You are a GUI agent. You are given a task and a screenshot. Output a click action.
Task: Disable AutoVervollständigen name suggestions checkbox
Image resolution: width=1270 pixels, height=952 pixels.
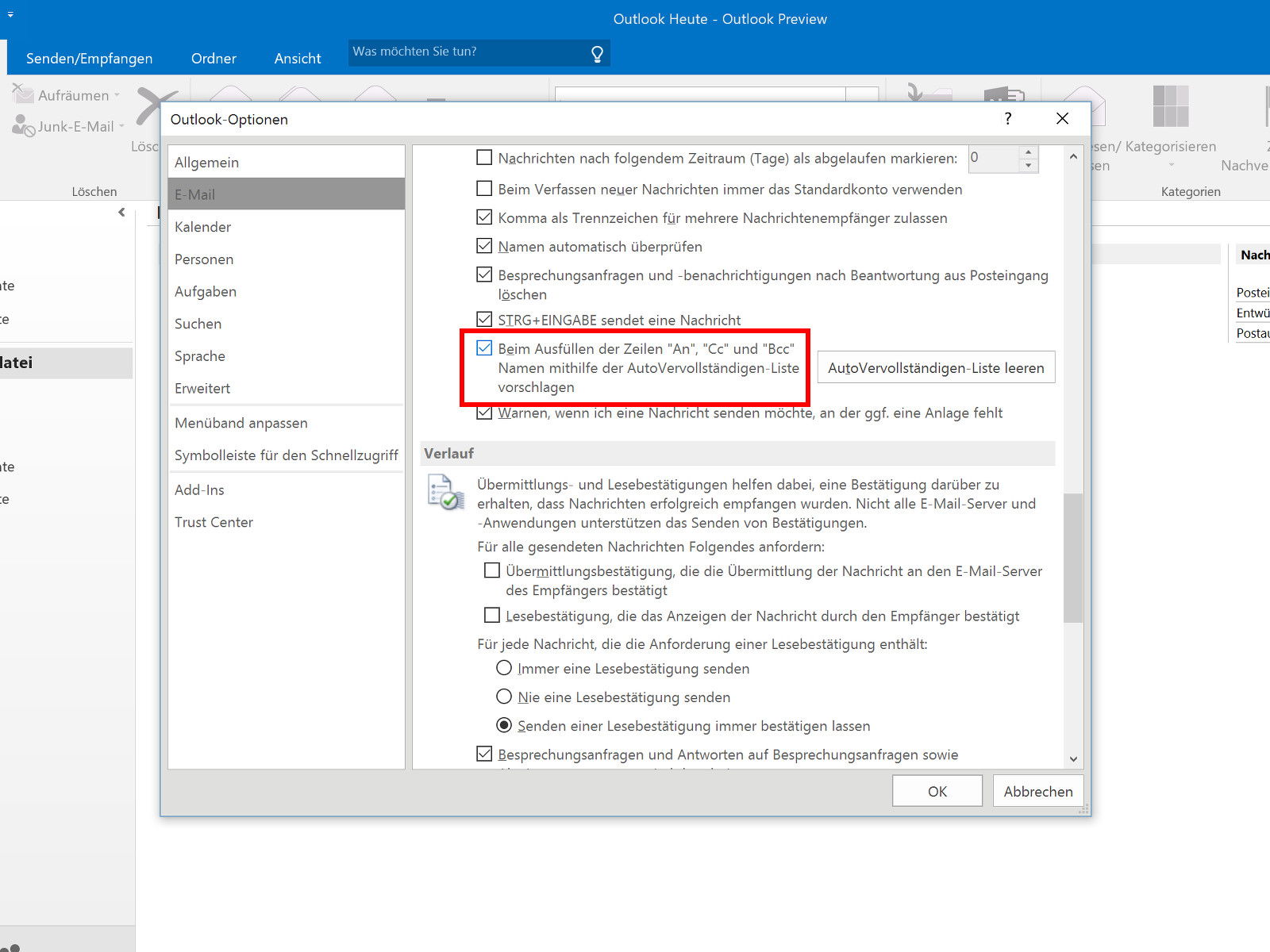(x=484, y=347)
